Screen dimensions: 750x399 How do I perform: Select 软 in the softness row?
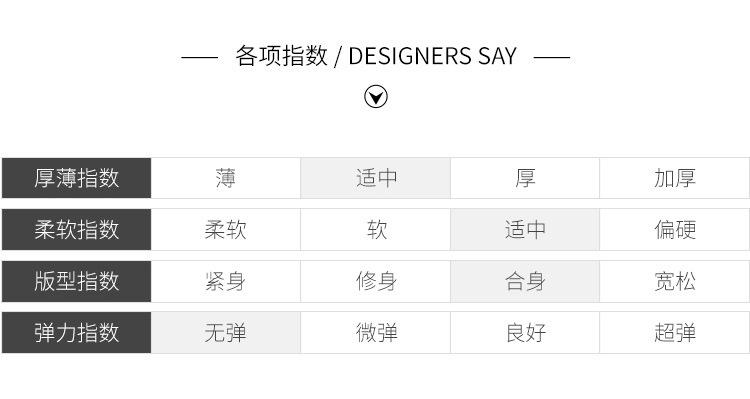coord(375,229)
